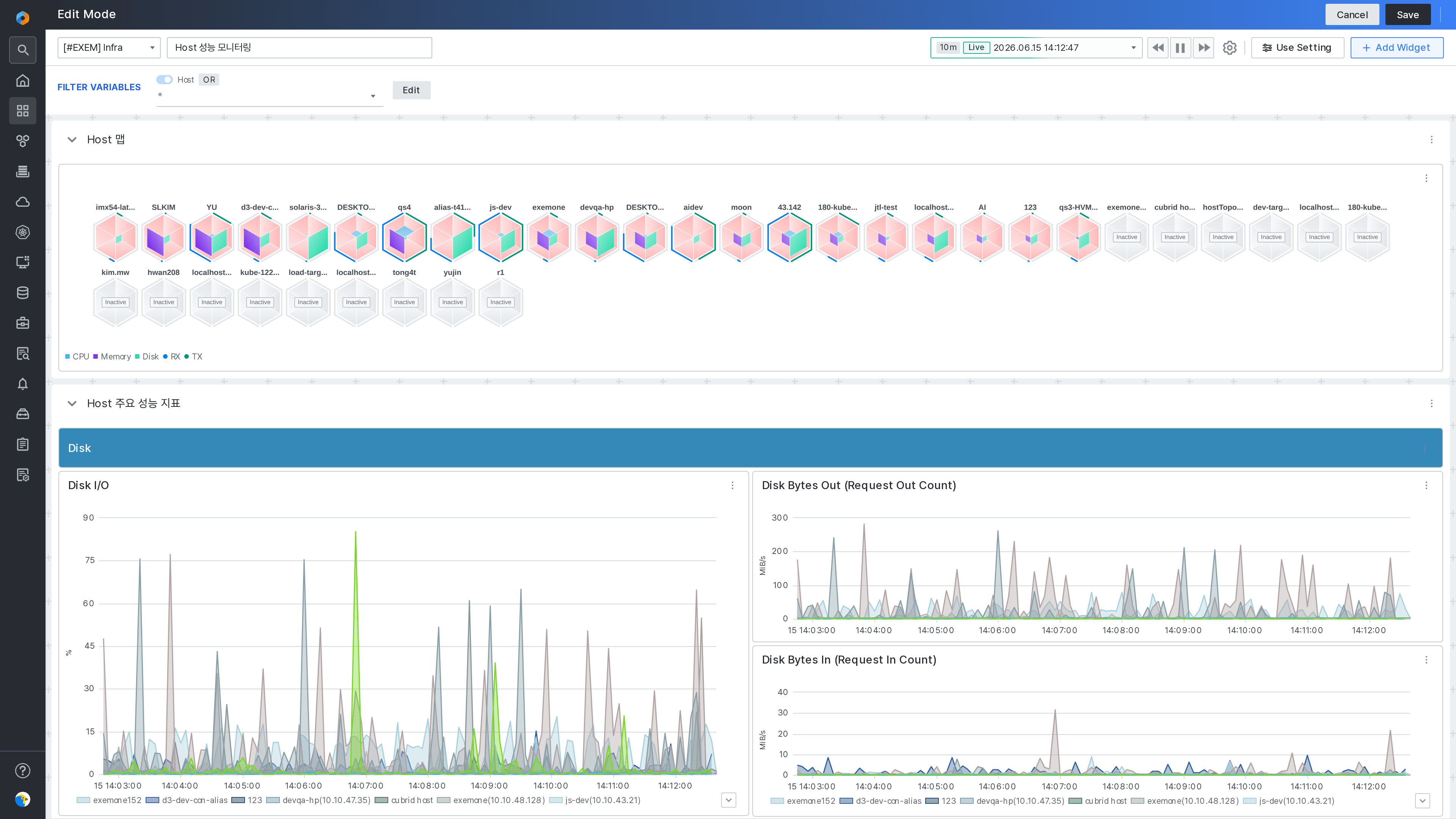The width and height of the screenshot is (1456, 819).
Task: Toggle the exemone152 legend item in Disk I/O
Action: click(x=109, y=800)
